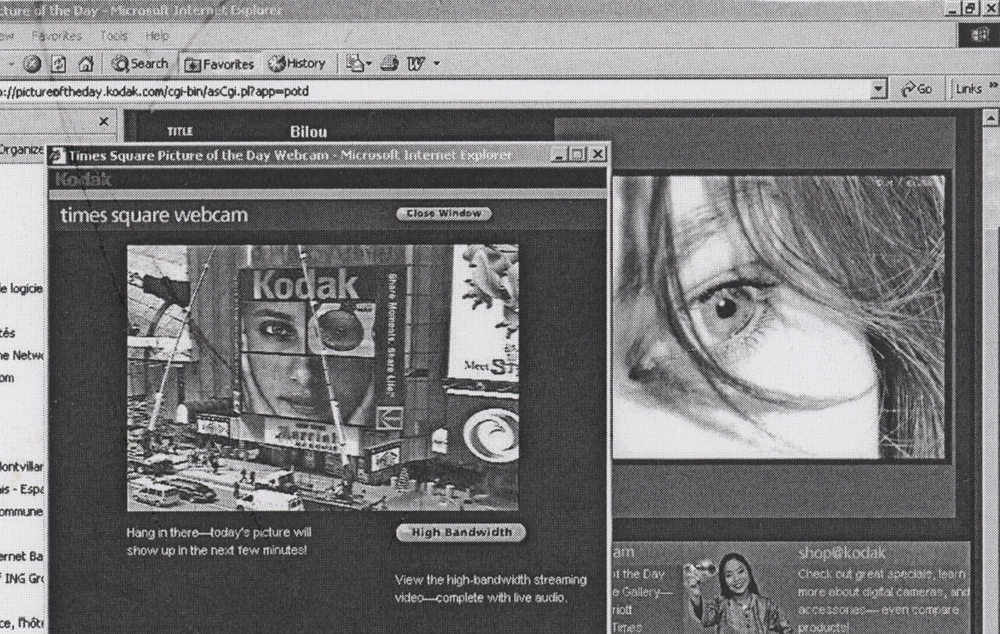Open the History toolbar button

click(297, 64)
